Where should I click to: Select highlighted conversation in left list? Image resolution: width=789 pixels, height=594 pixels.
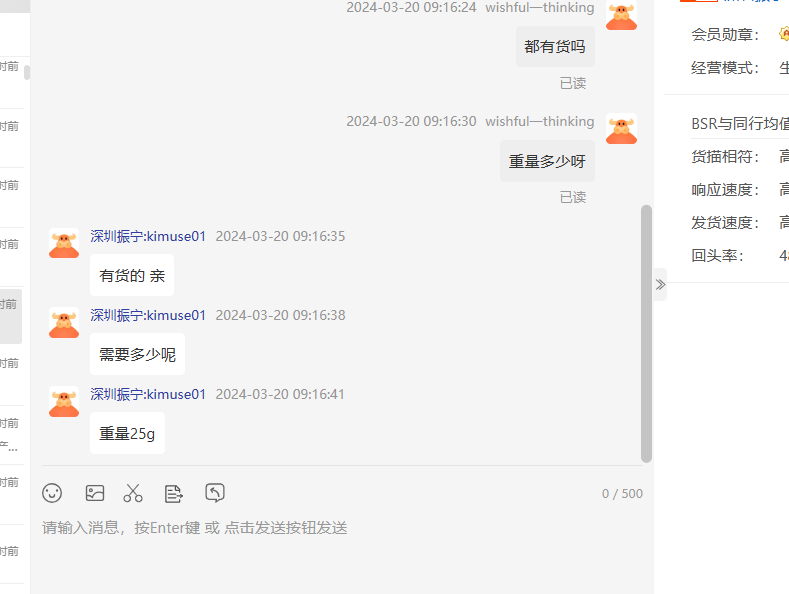(11, 316)
